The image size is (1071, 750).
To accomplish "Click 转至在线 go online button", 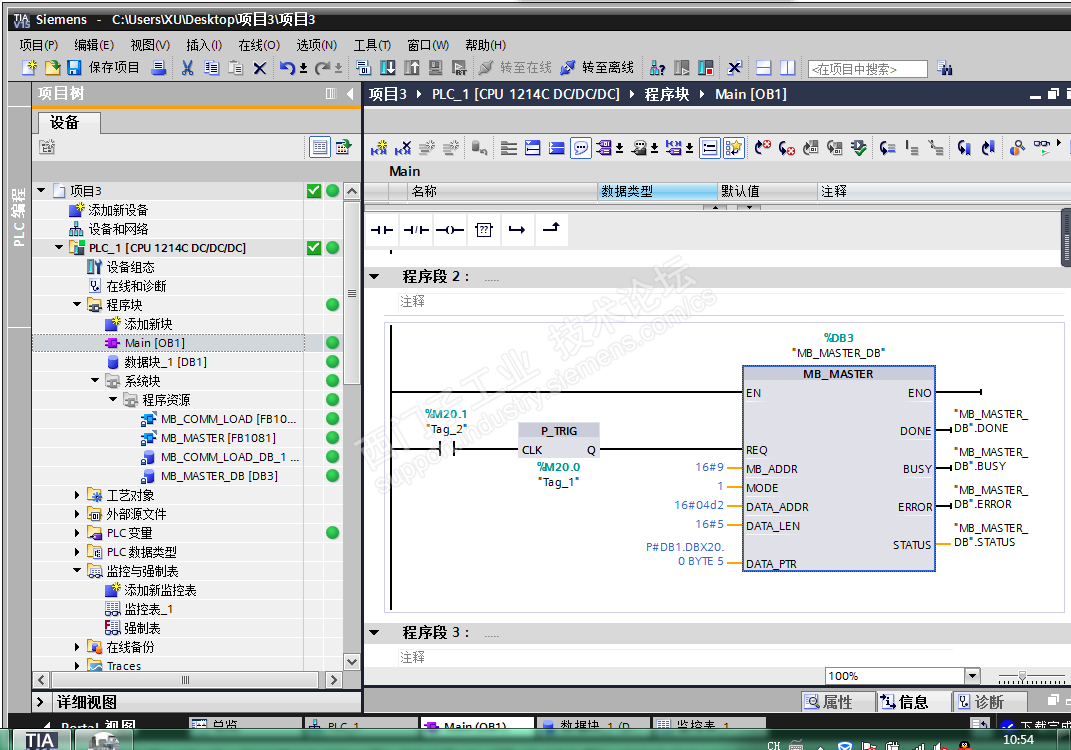I will tap(515, 68).
